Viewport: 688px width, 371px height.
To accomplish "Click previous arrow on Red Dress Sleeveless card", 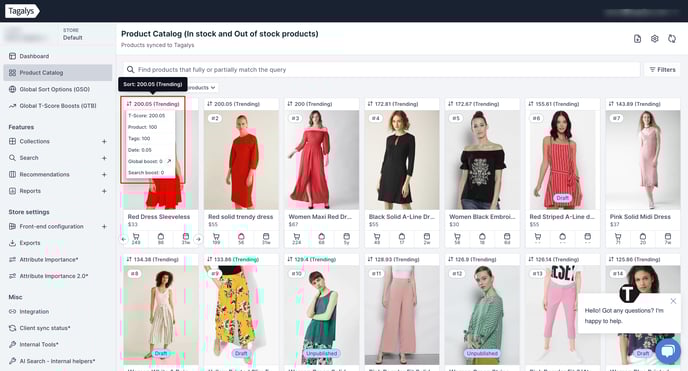I will tap(124, 239).
